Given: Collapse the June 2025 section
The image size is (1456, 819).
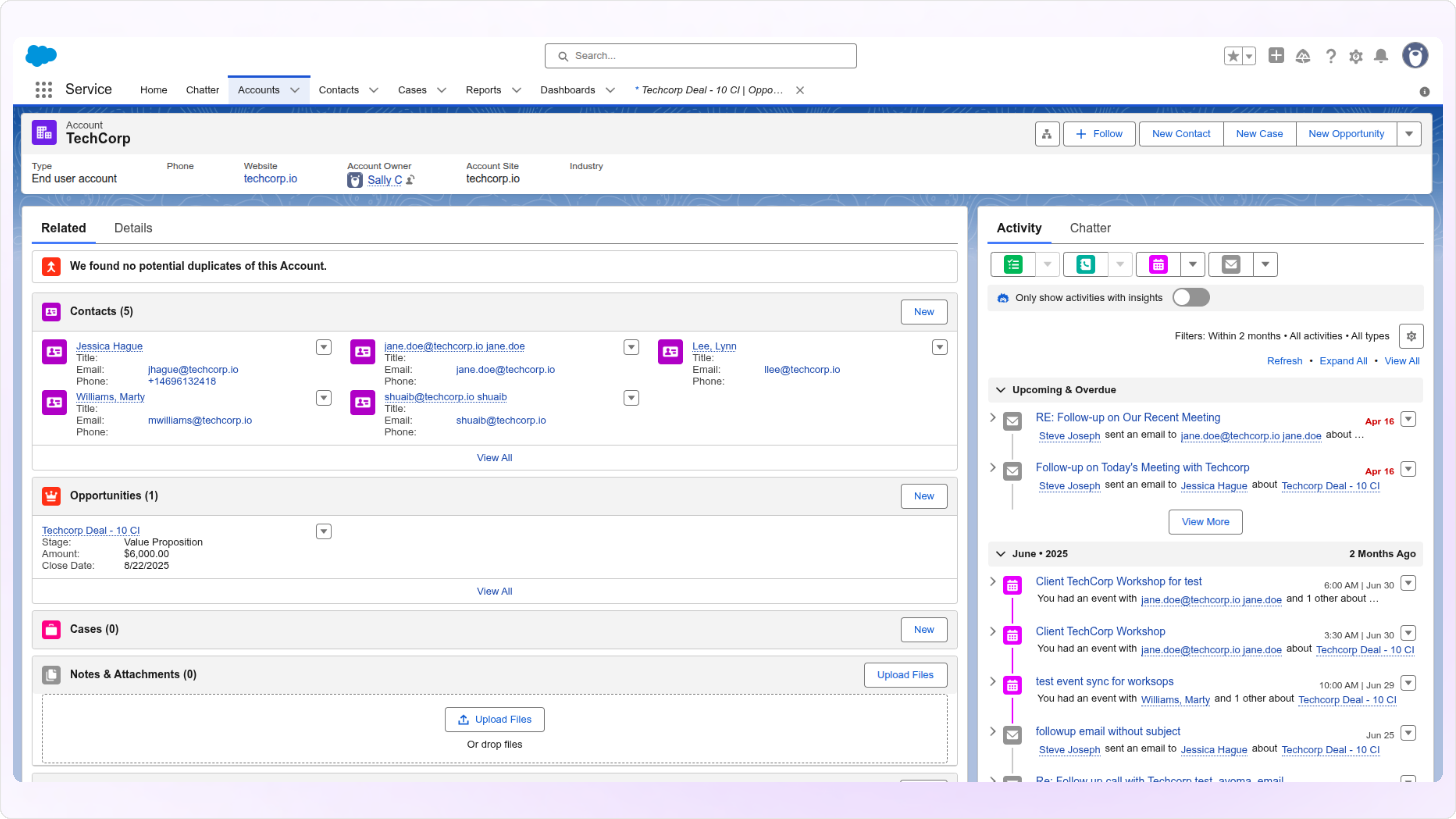Looking at the screenshot, I should (1000, 554).
